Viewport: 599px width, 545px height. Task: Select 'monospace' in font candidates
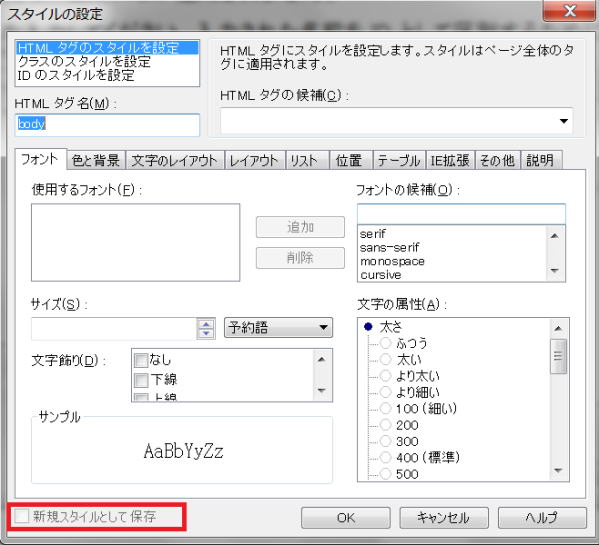coord(453,261)
